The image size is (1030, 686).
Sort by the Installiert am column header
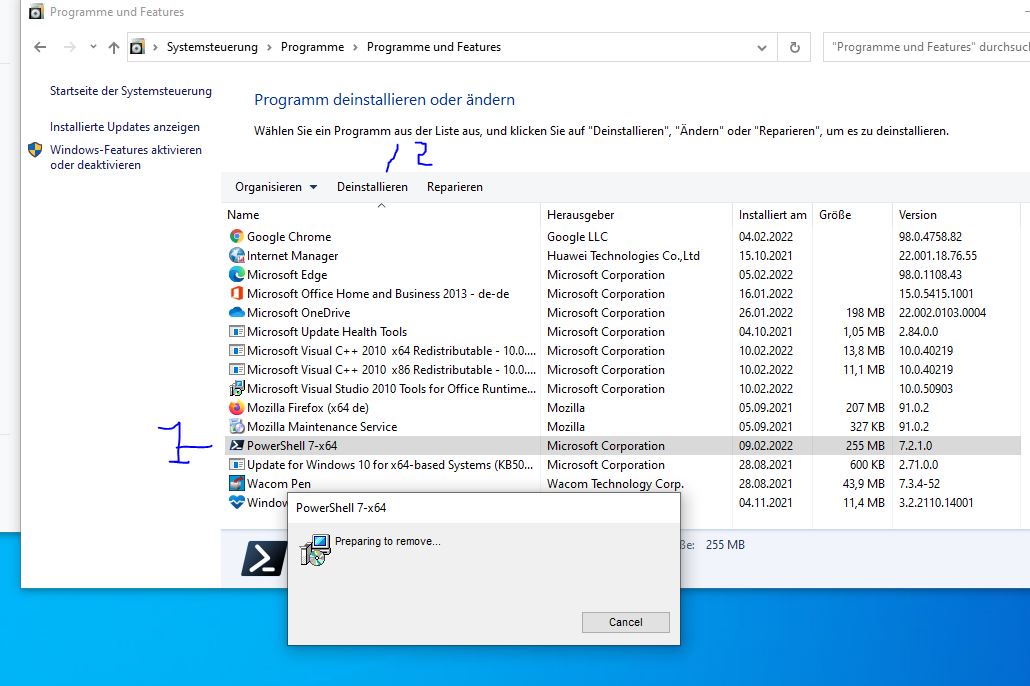pos(772,215)
